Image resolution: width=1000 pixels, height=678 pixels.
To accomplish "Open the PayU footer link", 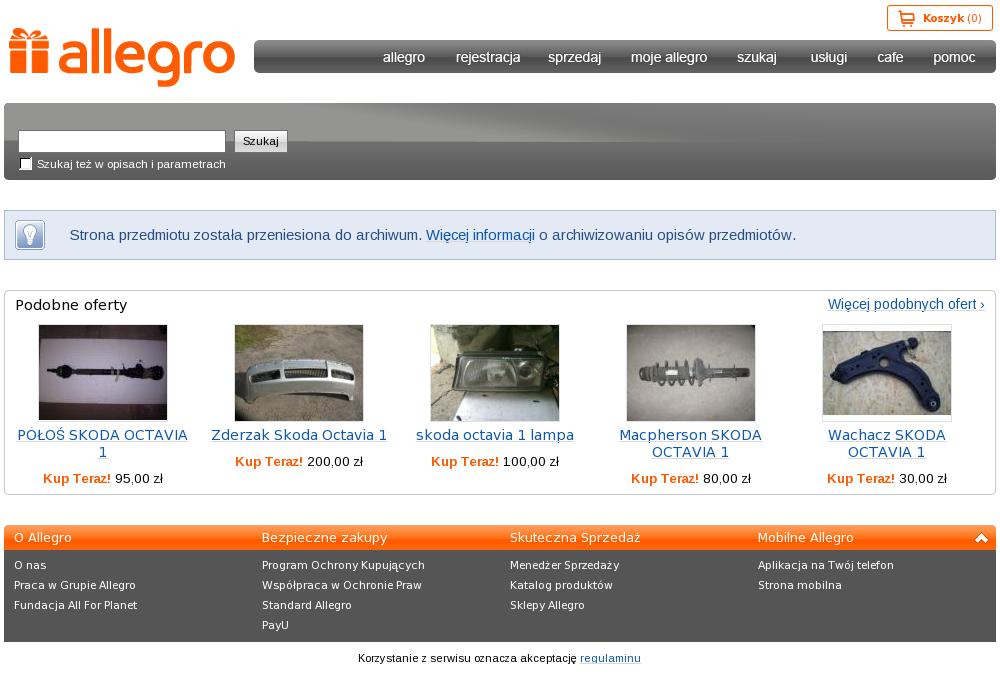I will pyautogui.click(x=276, y=625).
